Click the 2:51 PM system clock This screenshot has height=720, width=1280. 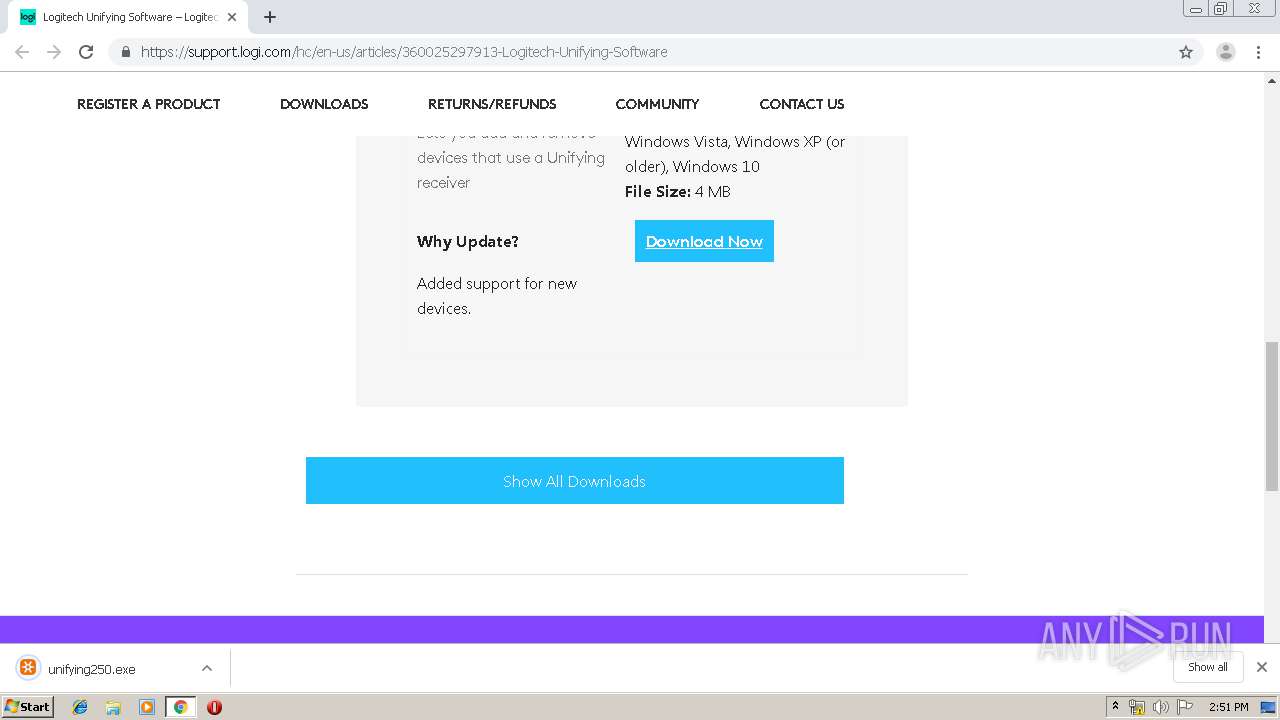[1229, 707]
